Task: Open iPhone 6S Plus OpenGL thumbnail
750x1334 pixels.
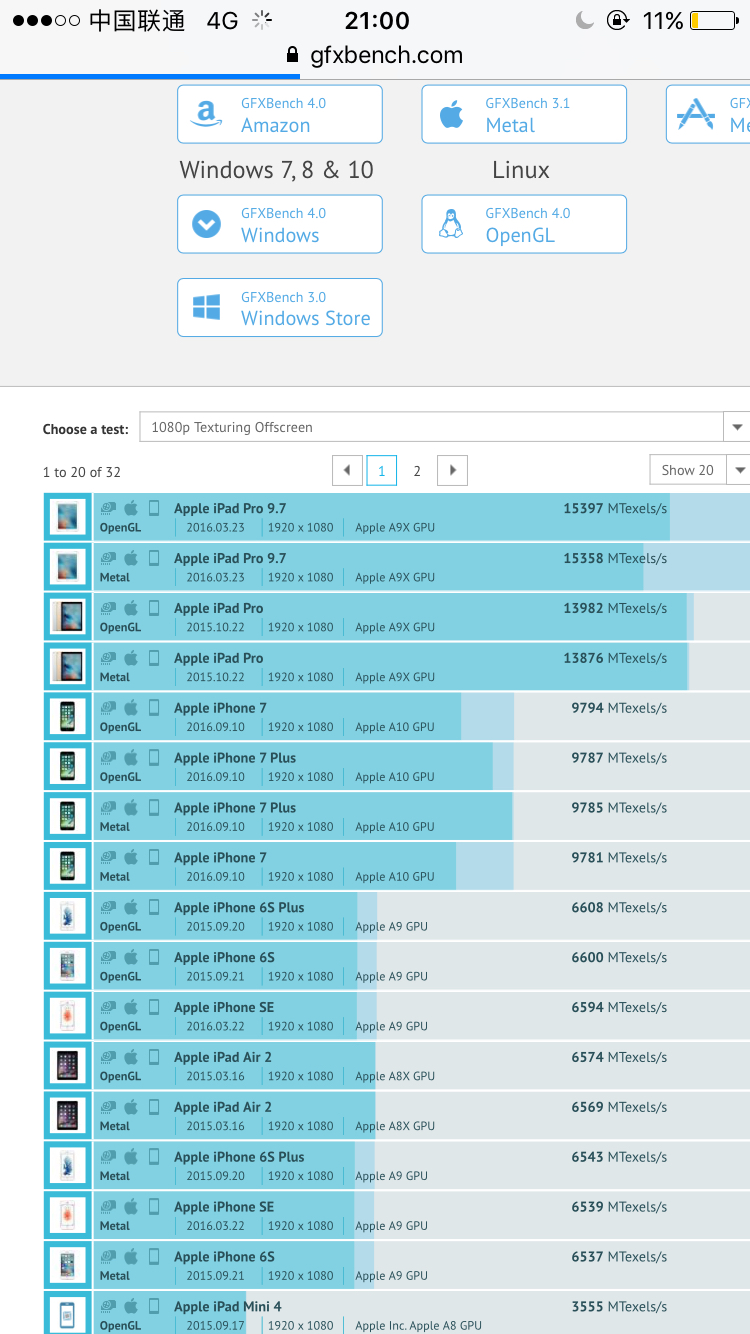Action: [x=68, y=916]
